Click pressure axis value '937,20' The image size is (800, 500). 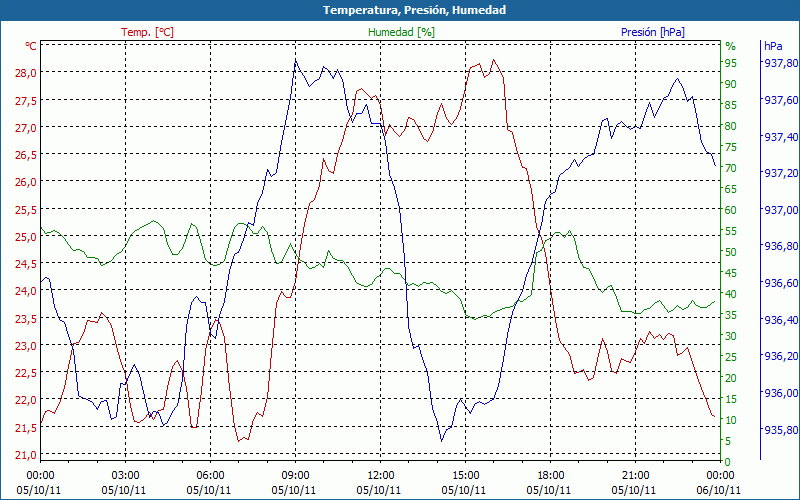(780, 173)
